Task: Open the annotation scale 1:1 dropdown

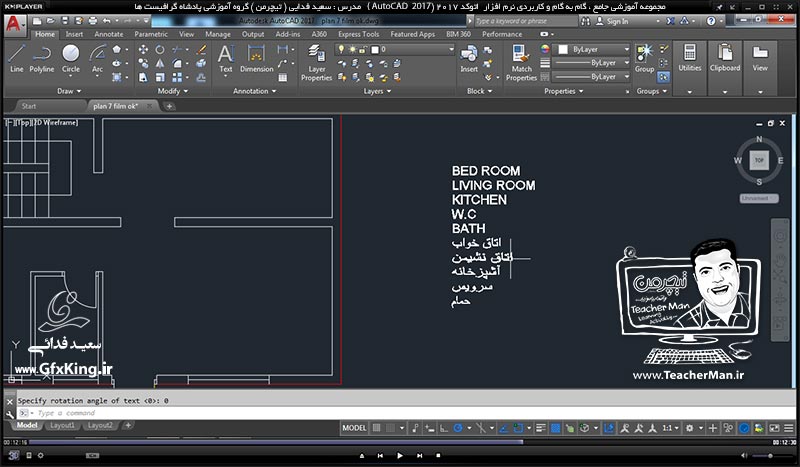Action: pos(670,428)
